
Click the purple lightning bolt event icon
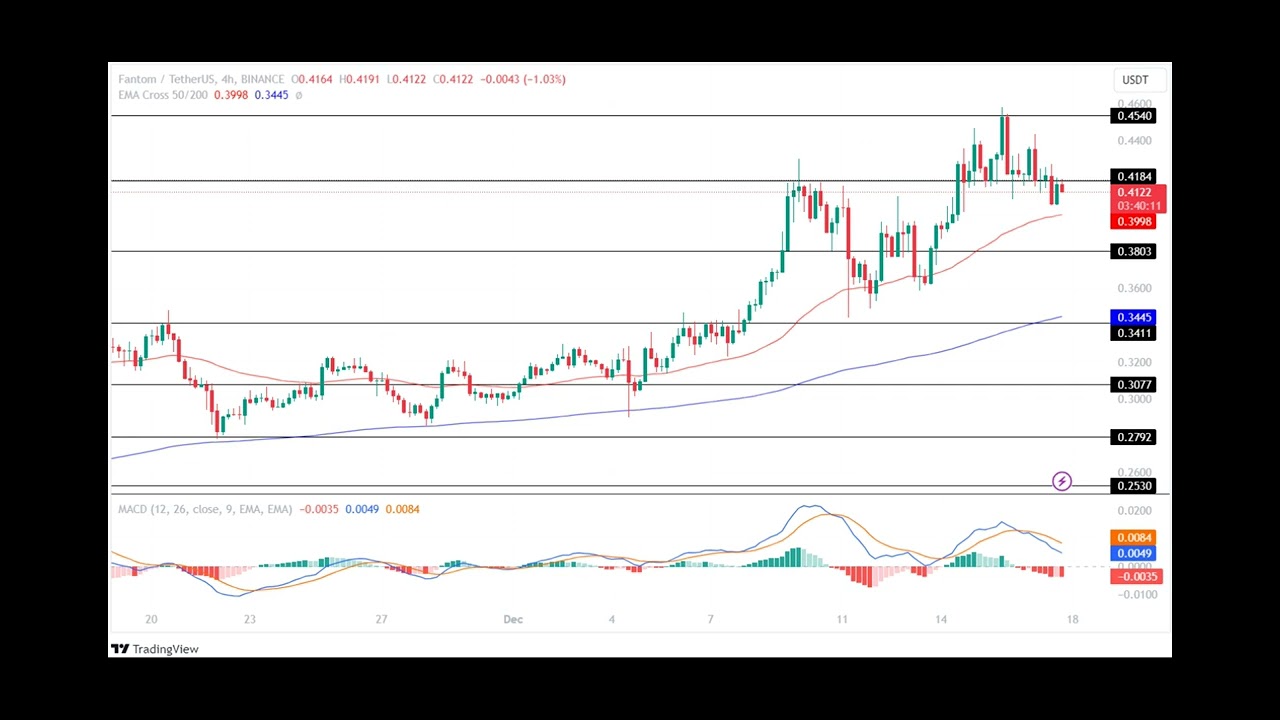(1062, 482)
